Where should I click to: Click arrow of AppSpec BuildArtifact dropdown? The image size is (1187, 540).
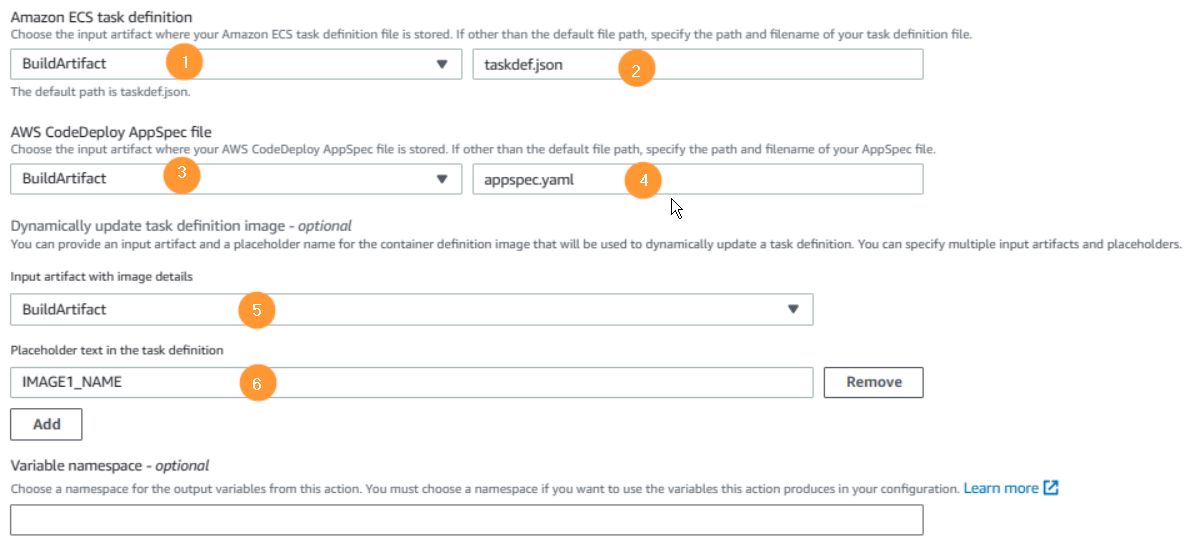[x=442, y=179]
